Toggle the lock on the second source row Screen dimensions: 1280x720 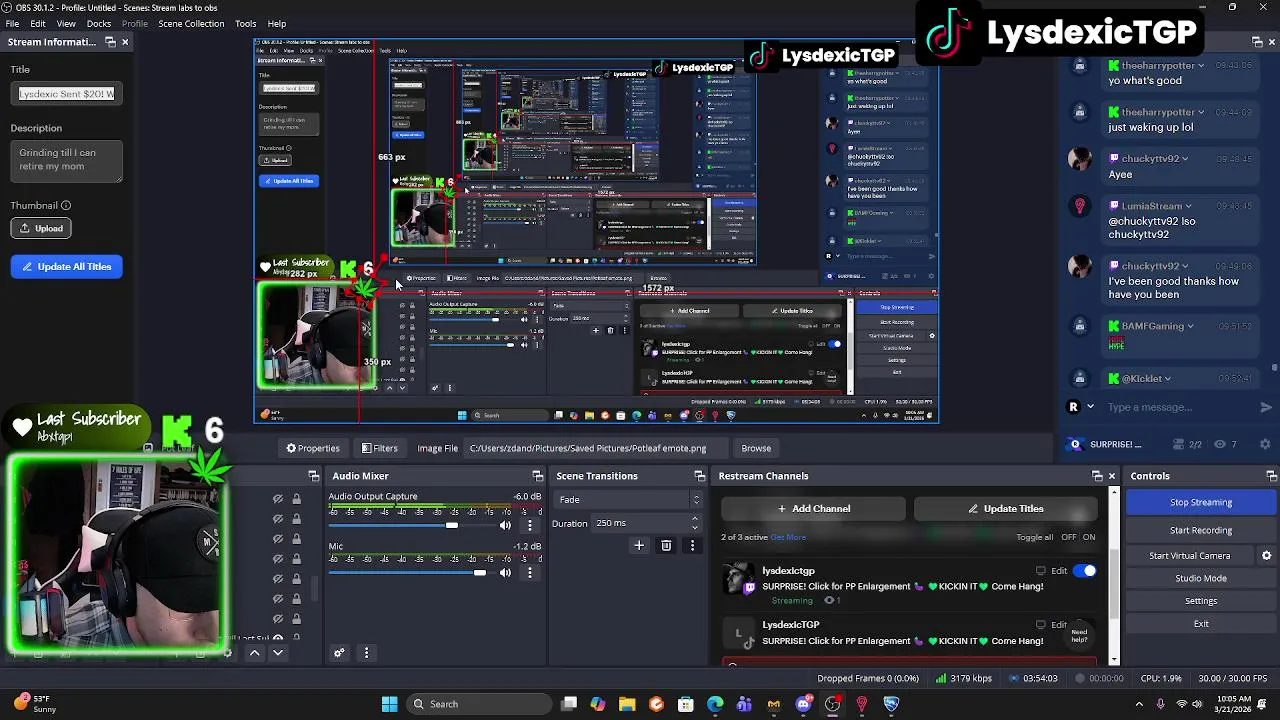point(296,518)
